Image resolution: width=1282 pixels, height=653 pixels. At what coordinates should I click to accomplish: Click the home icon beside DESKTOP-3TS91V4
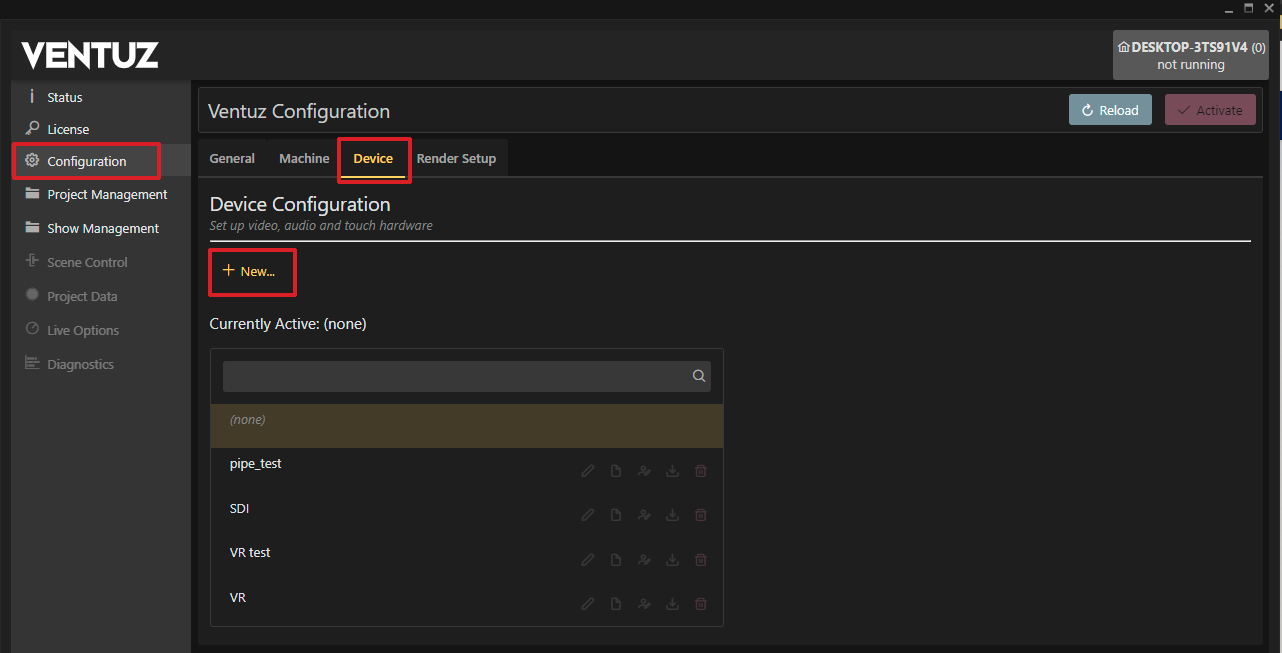click(1124, 47)
